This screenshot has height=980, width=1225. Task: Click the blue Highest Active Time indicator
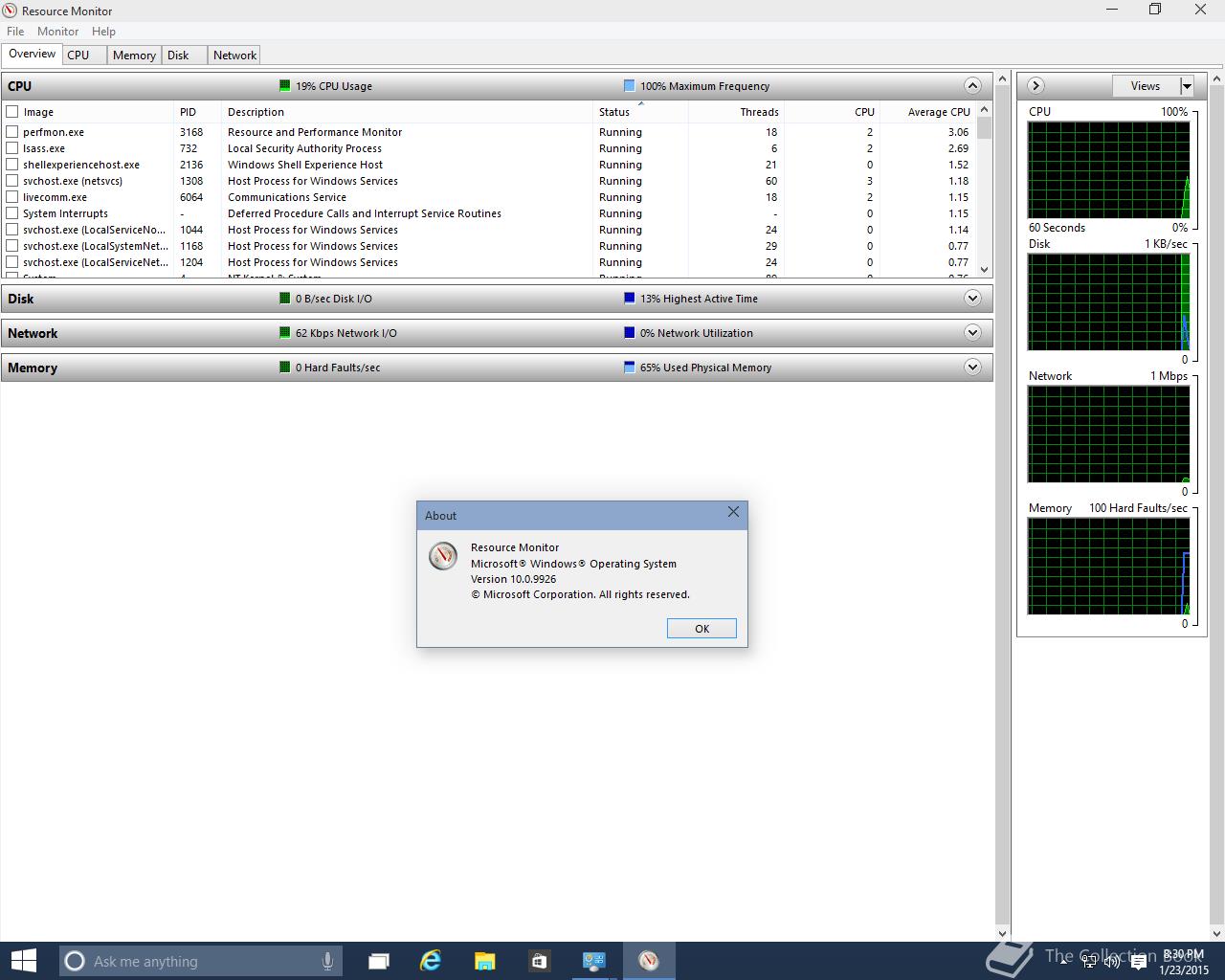tap(629, 298)
